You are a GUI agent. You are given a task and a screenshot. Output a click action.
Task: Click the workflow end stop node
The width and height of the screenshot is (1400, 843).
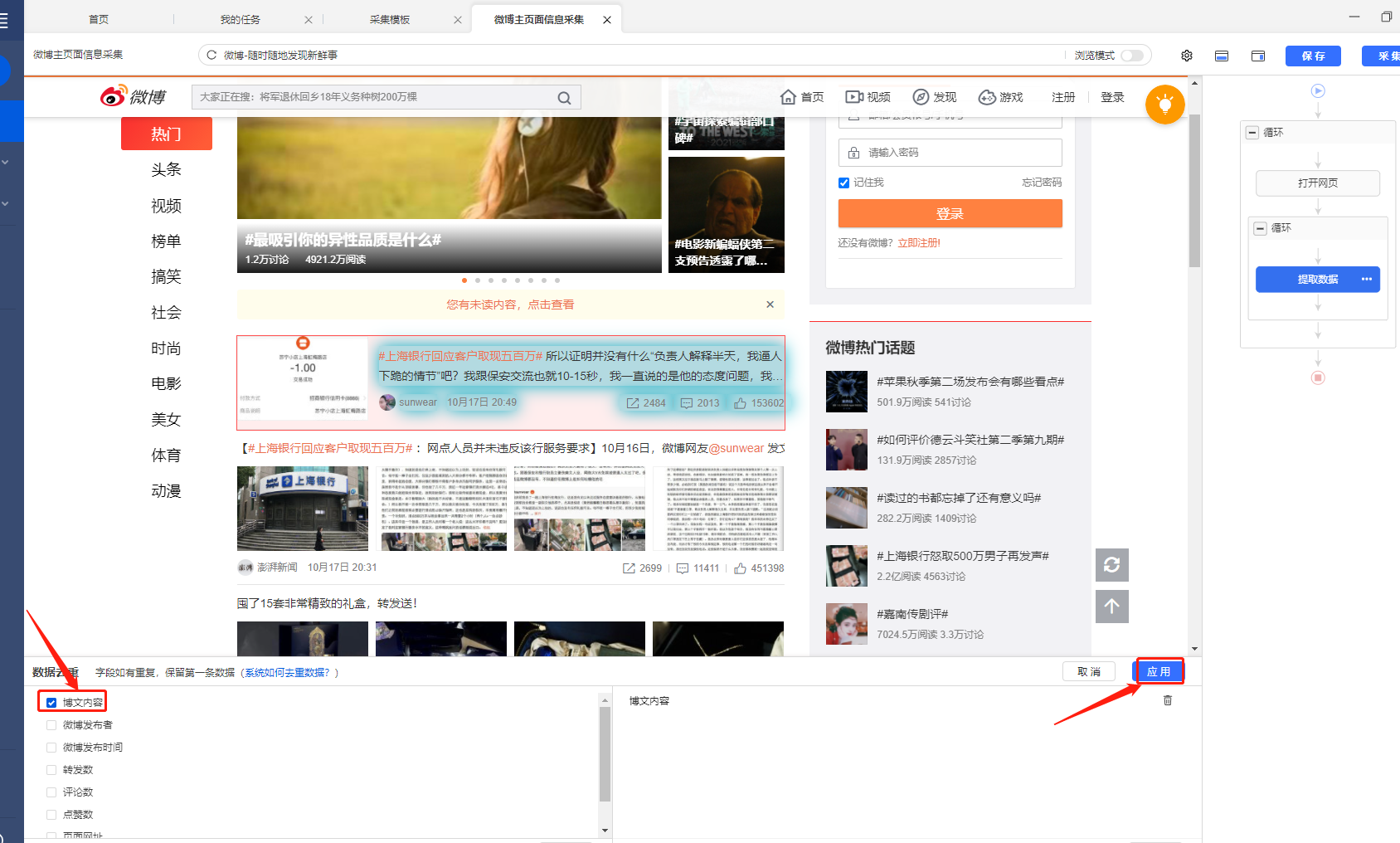(1318, 378)
